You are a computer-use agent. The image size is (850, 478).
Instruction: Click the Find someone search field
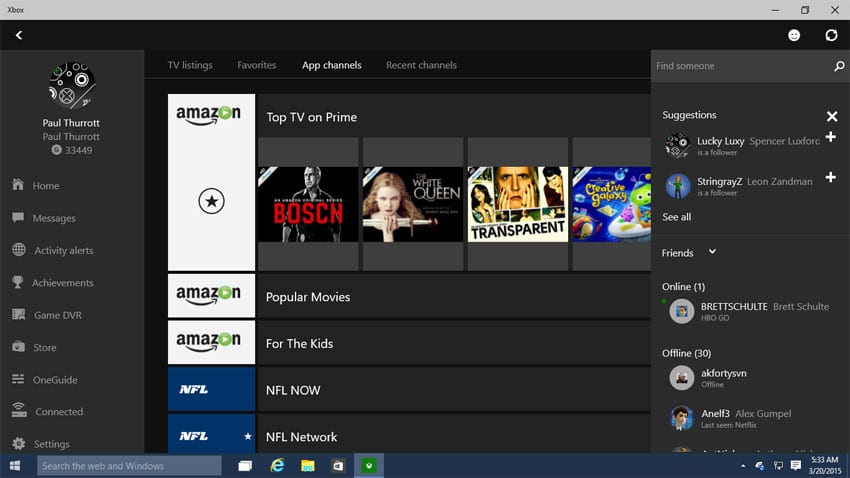click(x=740, y=66)
